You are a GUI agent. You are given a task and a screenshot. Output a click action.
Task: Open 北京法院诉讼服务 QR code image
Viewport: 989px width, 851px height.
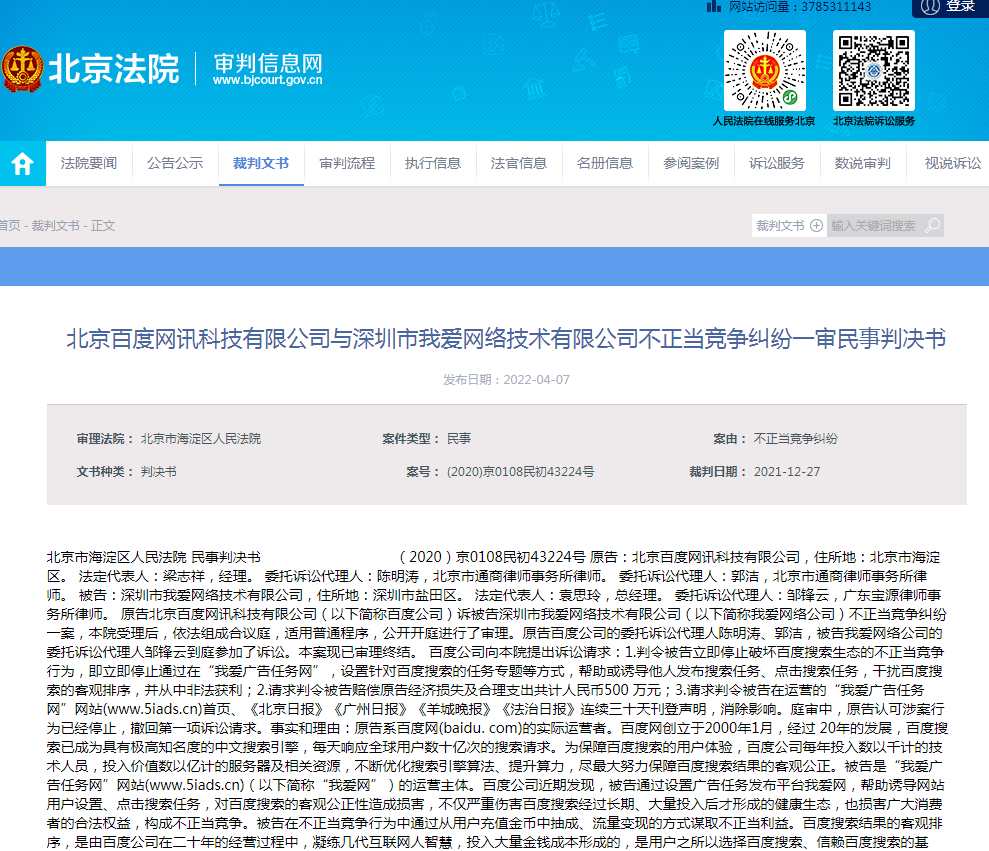point(873,71)
